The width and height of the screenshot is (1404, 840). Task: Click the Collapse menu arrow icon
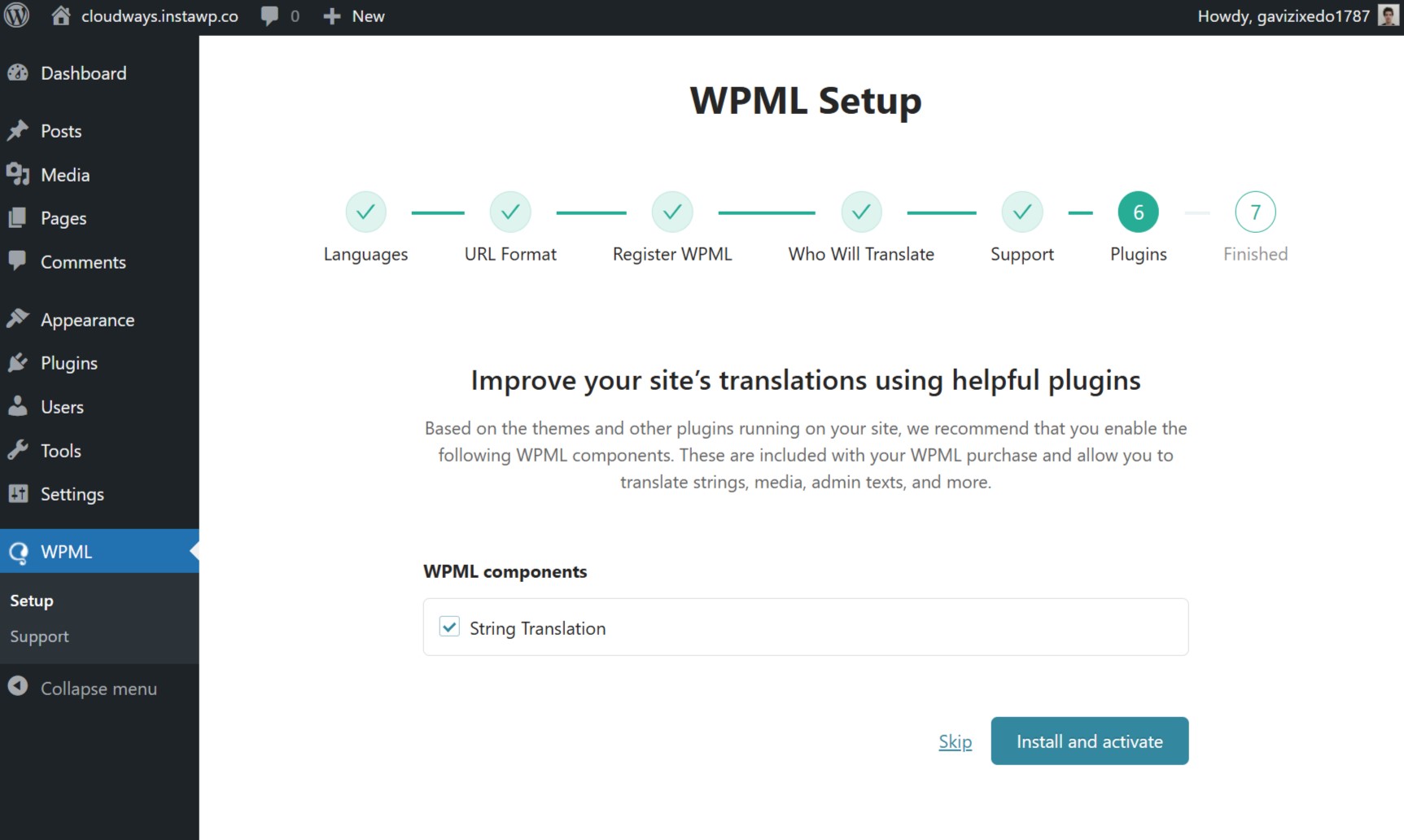18,687
